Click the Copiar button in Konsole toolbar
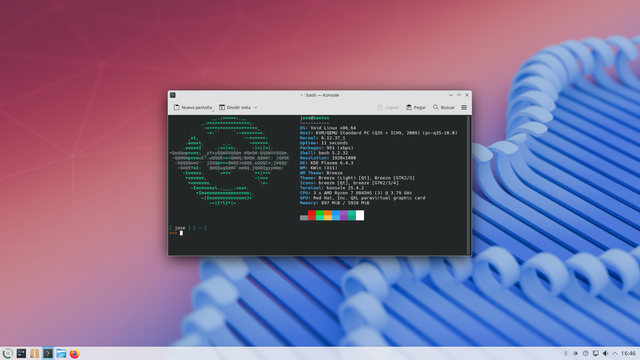The width and height of the screenshot is (640, 360). click(388, 107)
